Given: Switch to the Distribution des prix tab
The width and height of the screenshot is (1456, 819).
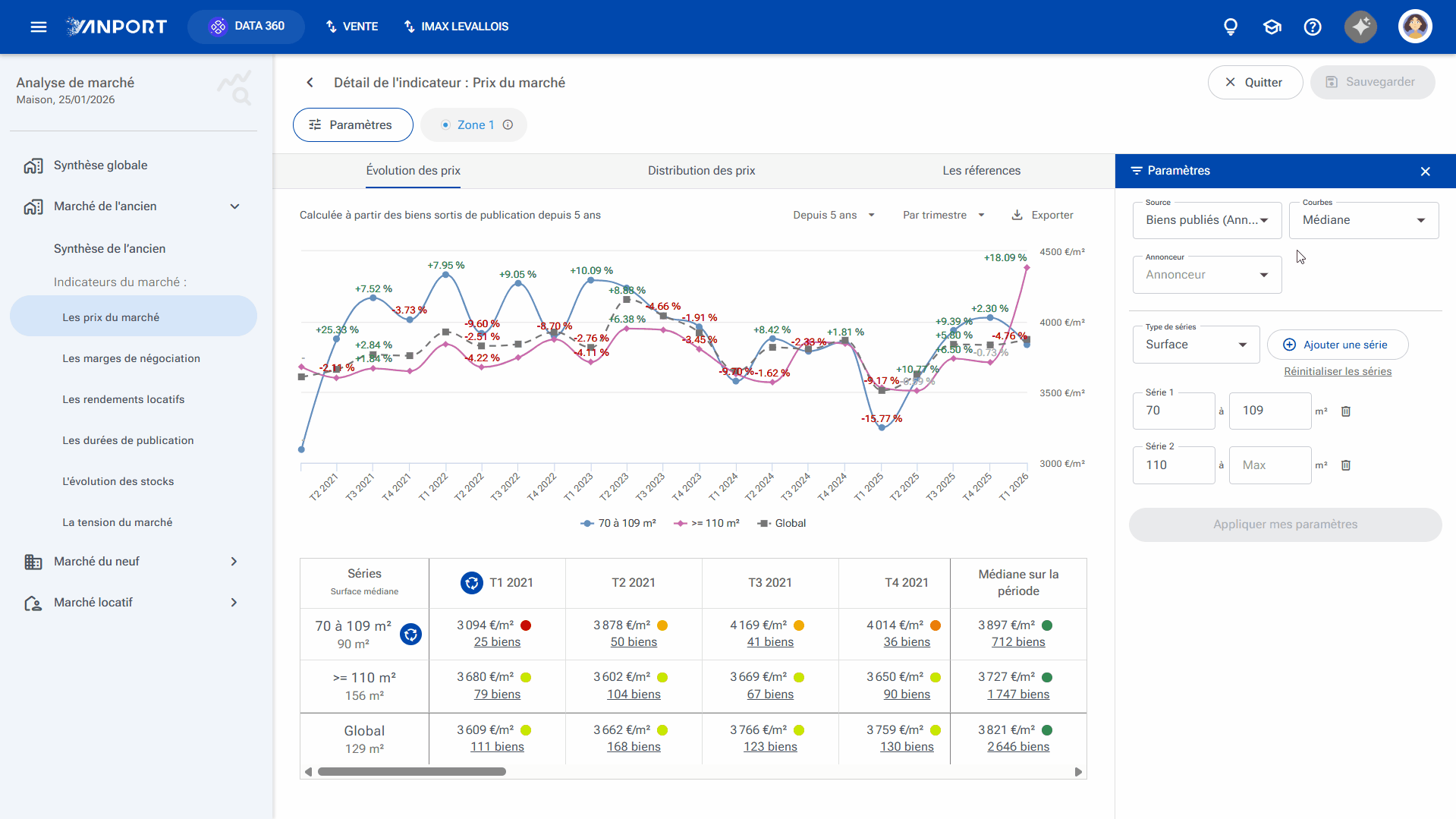Looking at the screenshot, I should (701, 171).
